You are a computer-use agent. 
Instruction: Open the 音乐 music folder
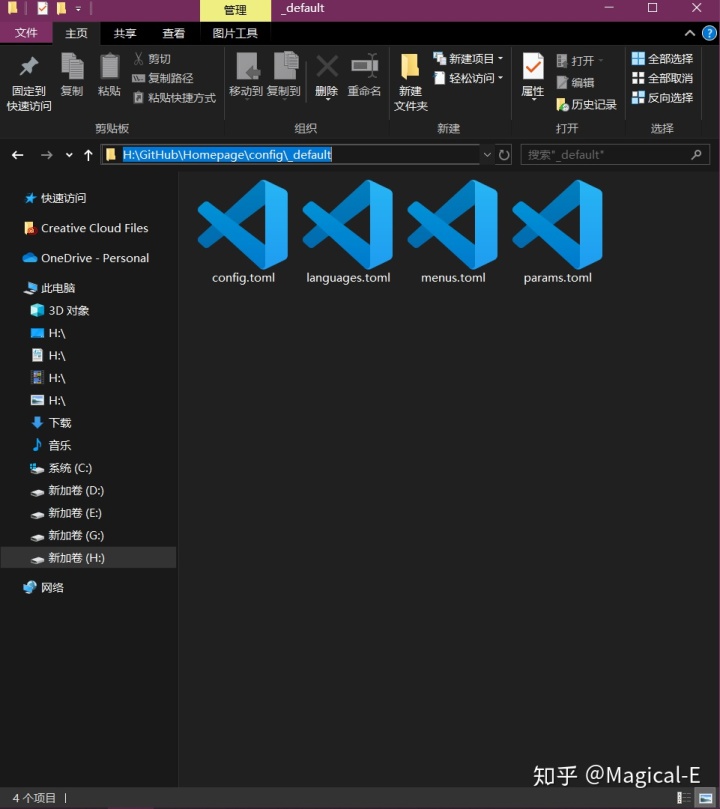point(51,445)
